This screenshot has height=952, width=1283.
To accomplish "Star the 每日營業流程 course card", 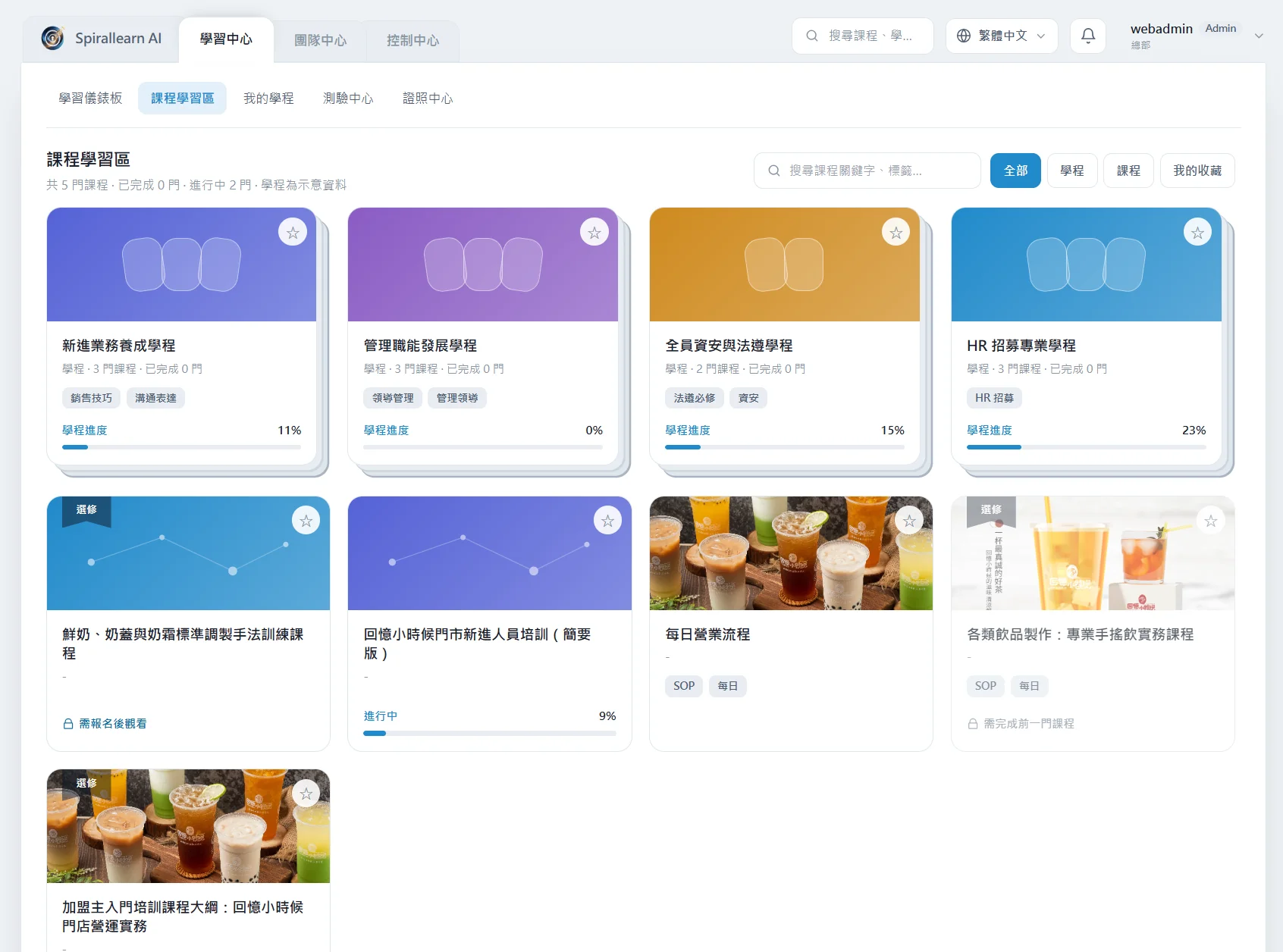I will (910, 521).
